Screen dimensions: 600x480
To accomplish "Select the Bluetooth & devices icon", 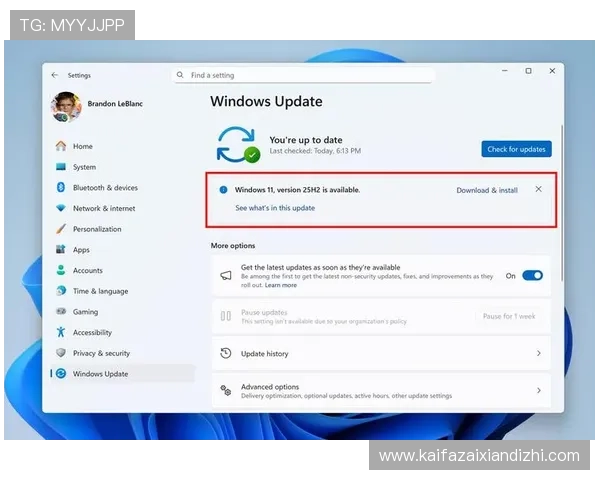I will click(61, 187).
